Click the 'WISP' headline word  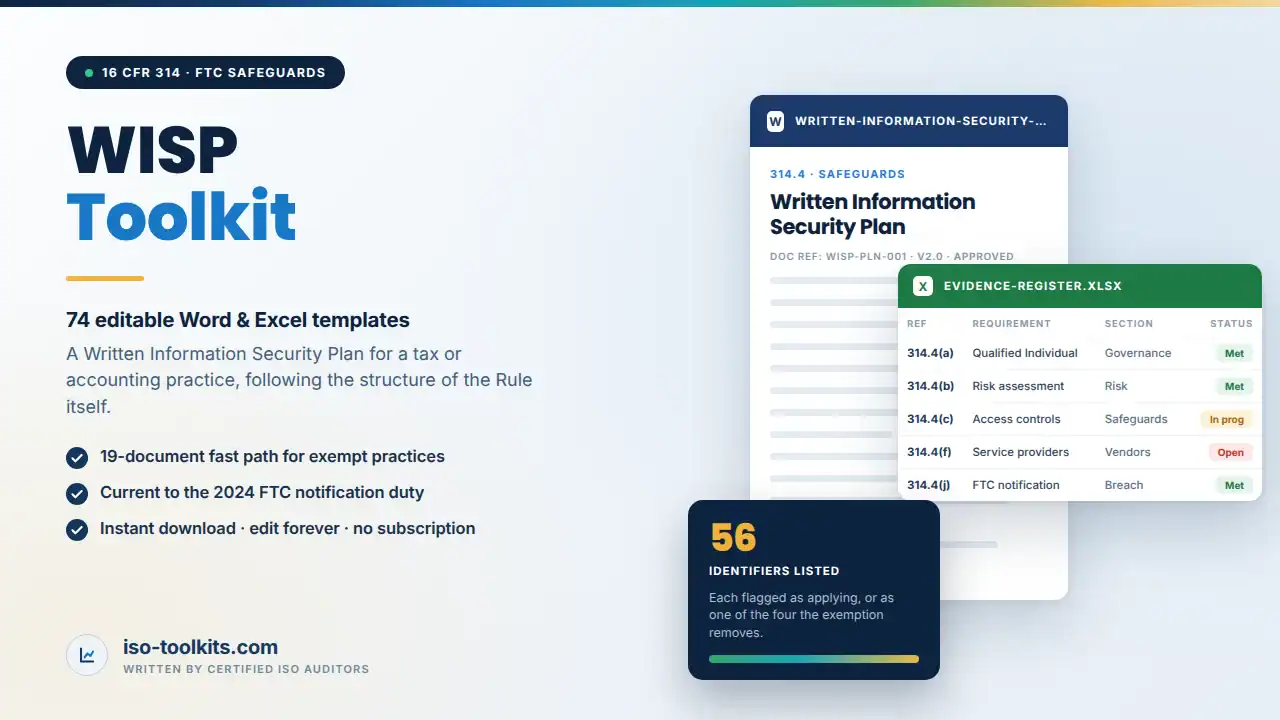tap(152, 150)
